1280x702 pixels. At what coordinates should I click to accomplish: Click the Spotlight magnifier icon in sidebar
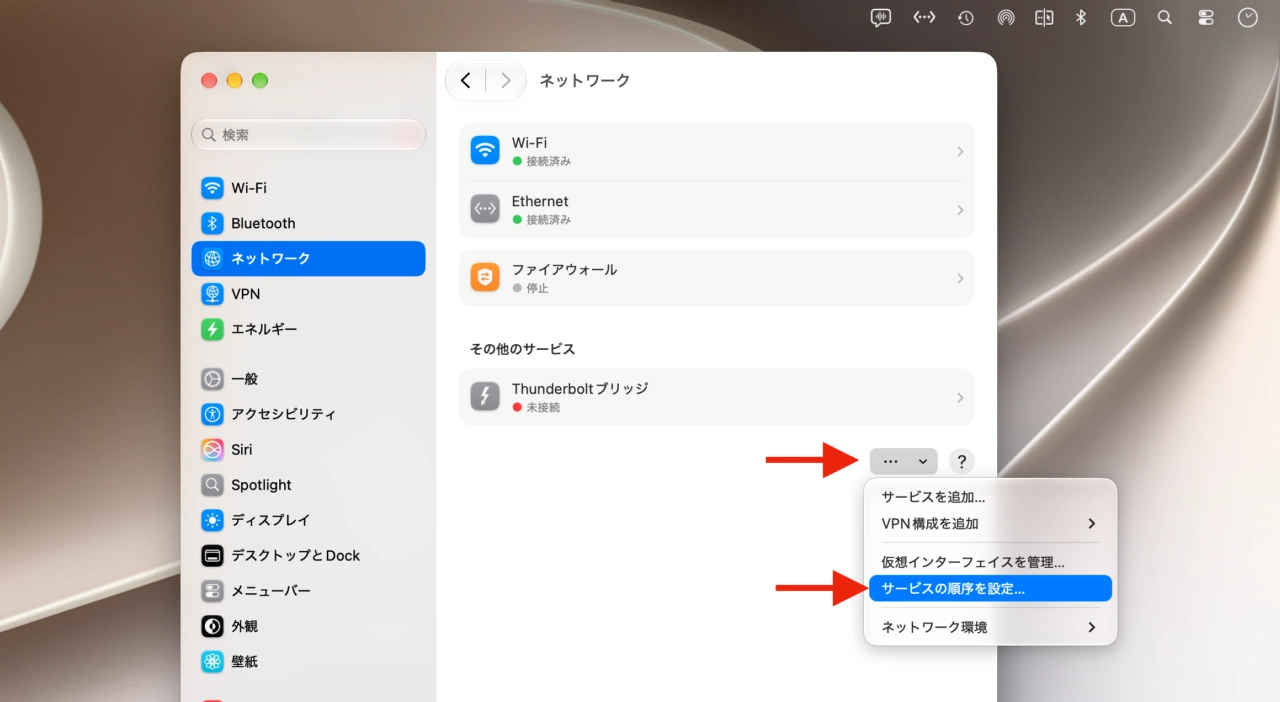tap(212, 485)
